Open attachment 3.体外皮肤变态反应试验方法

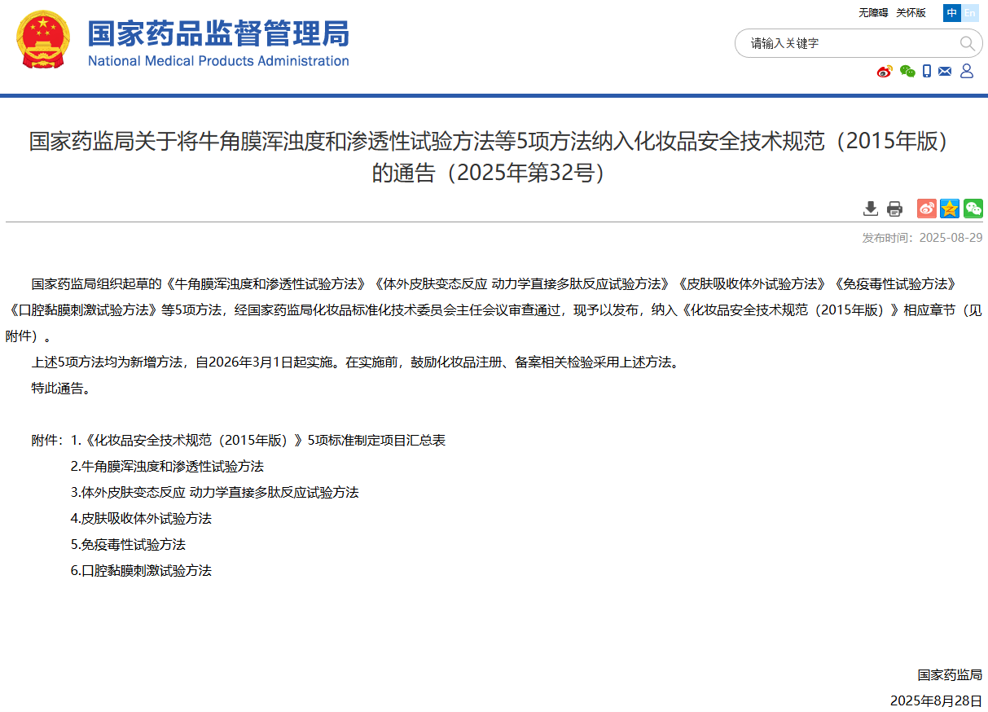pos(214,492)
